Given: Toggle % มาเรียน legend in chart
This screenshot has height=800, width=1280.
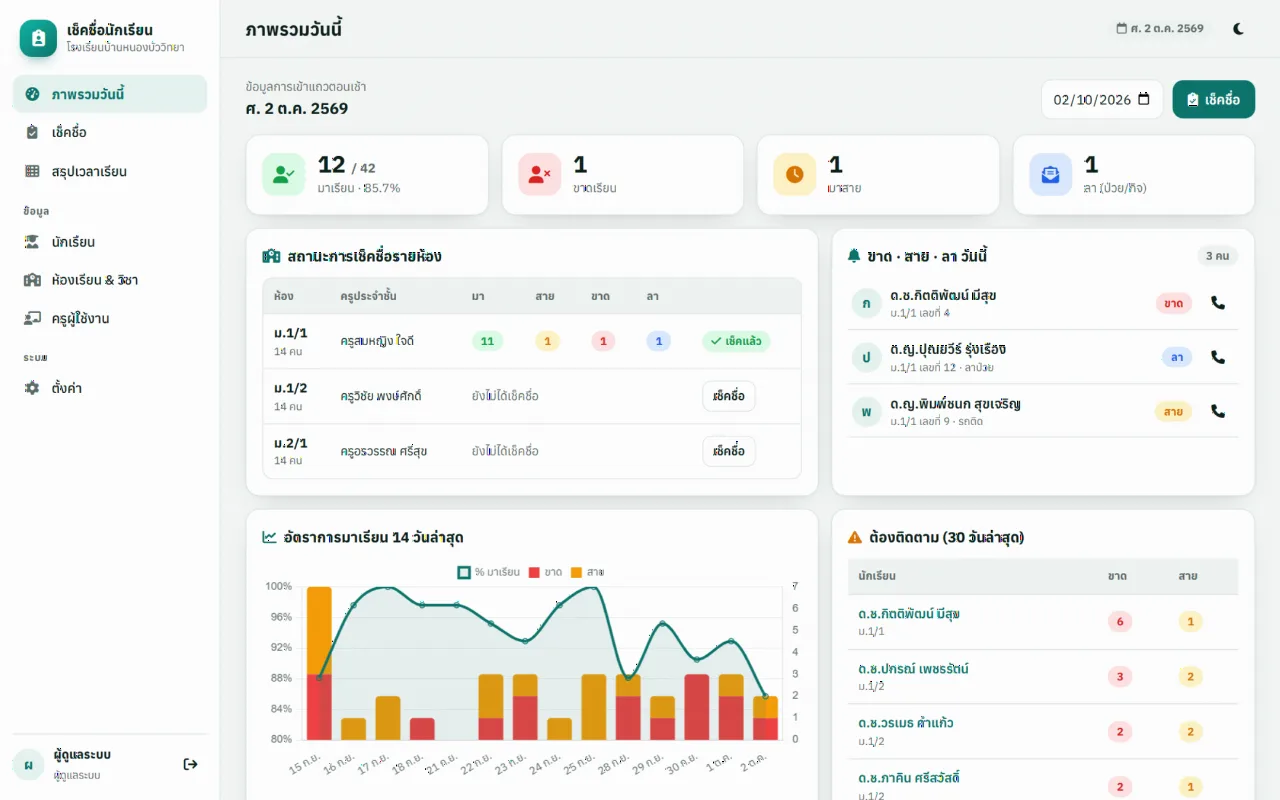Looking at the screenshot, I should click(488, 572).
